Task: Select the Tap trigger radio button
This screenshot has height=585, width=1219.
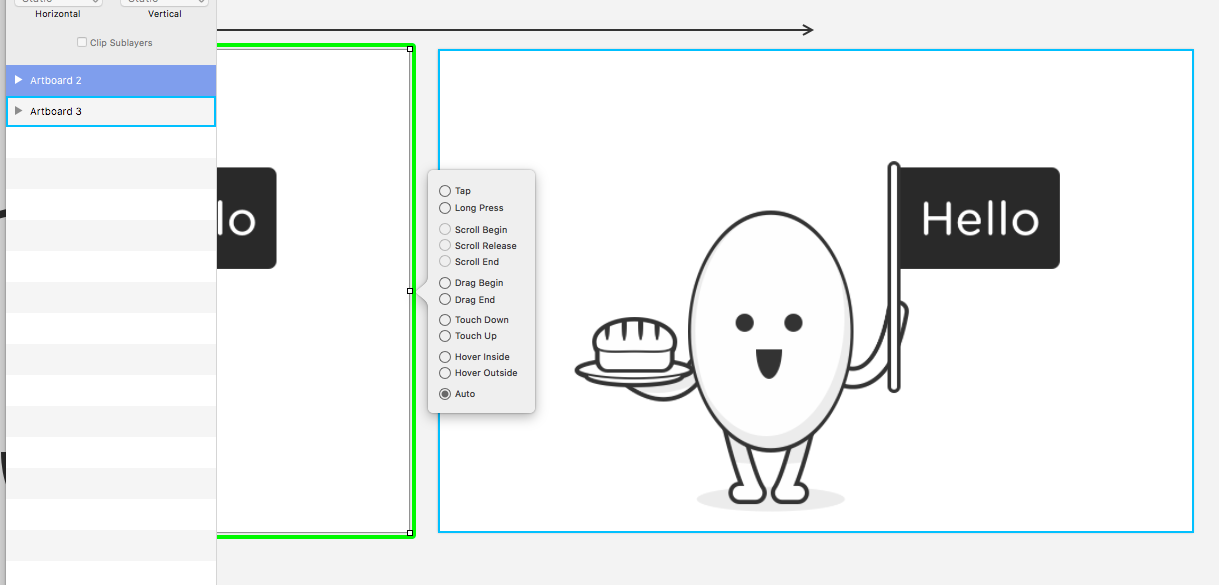Action: pyautogui.click(x=445, y=191)
